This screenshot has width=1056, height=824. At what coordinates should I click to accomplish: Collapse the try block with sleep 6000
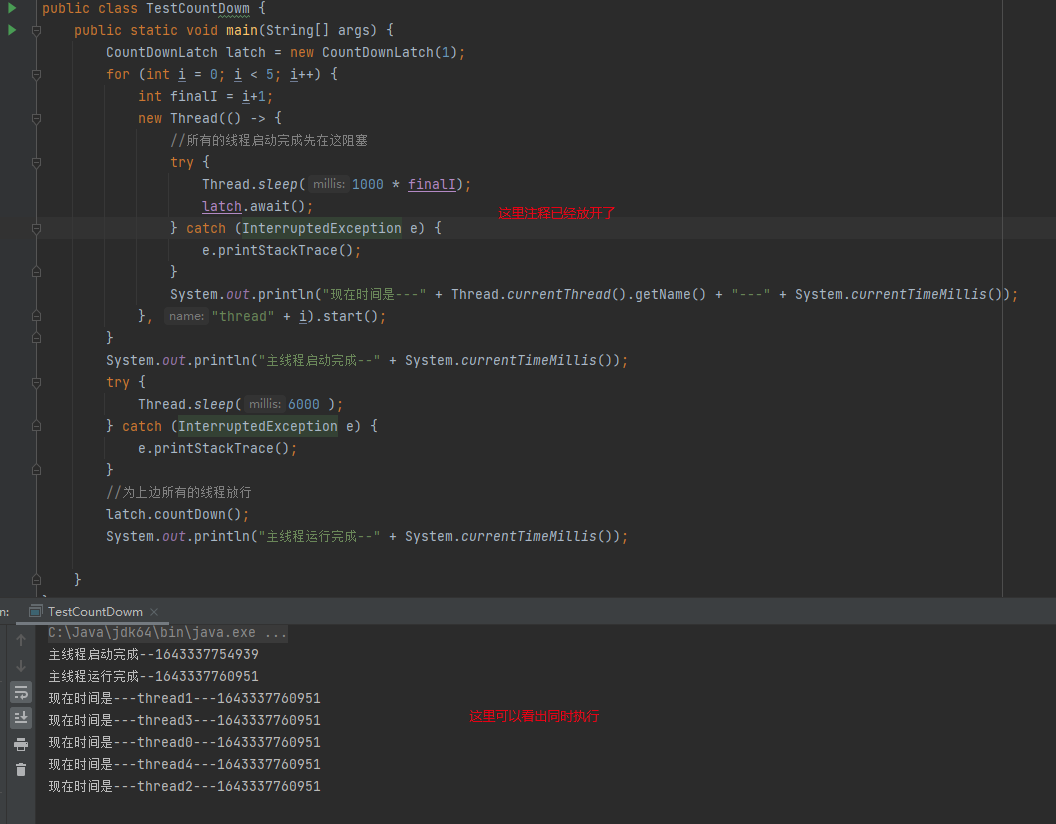(36, 382)
